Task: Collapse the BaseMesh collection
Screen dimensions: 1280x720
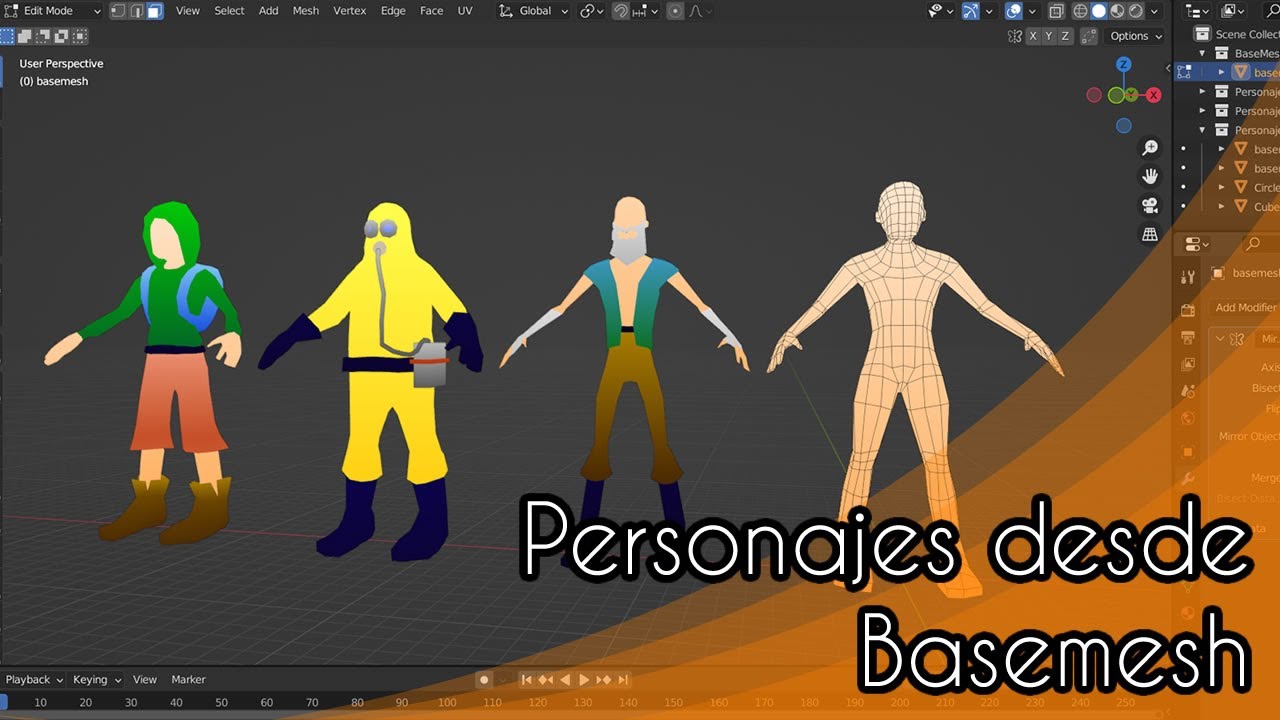Action: click(1203, 53)
